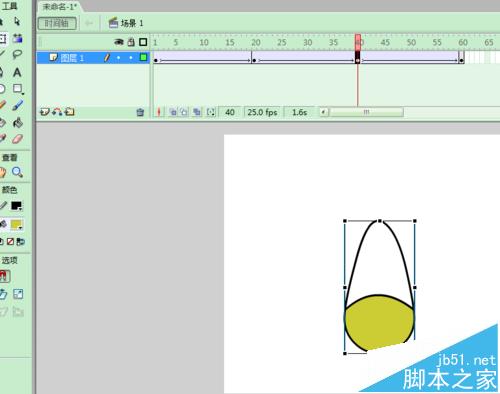The image size is (500, 394).
Task: Toggle Snap to Objects magnet option
Action: [4, 276]
